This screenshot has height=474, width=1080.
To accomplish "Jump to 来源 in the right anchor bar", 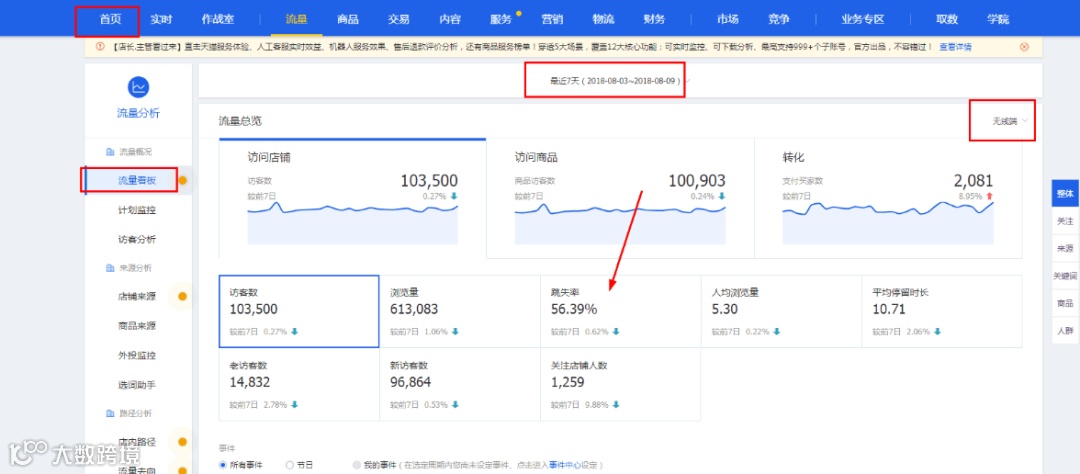I will pos(1065,248).
